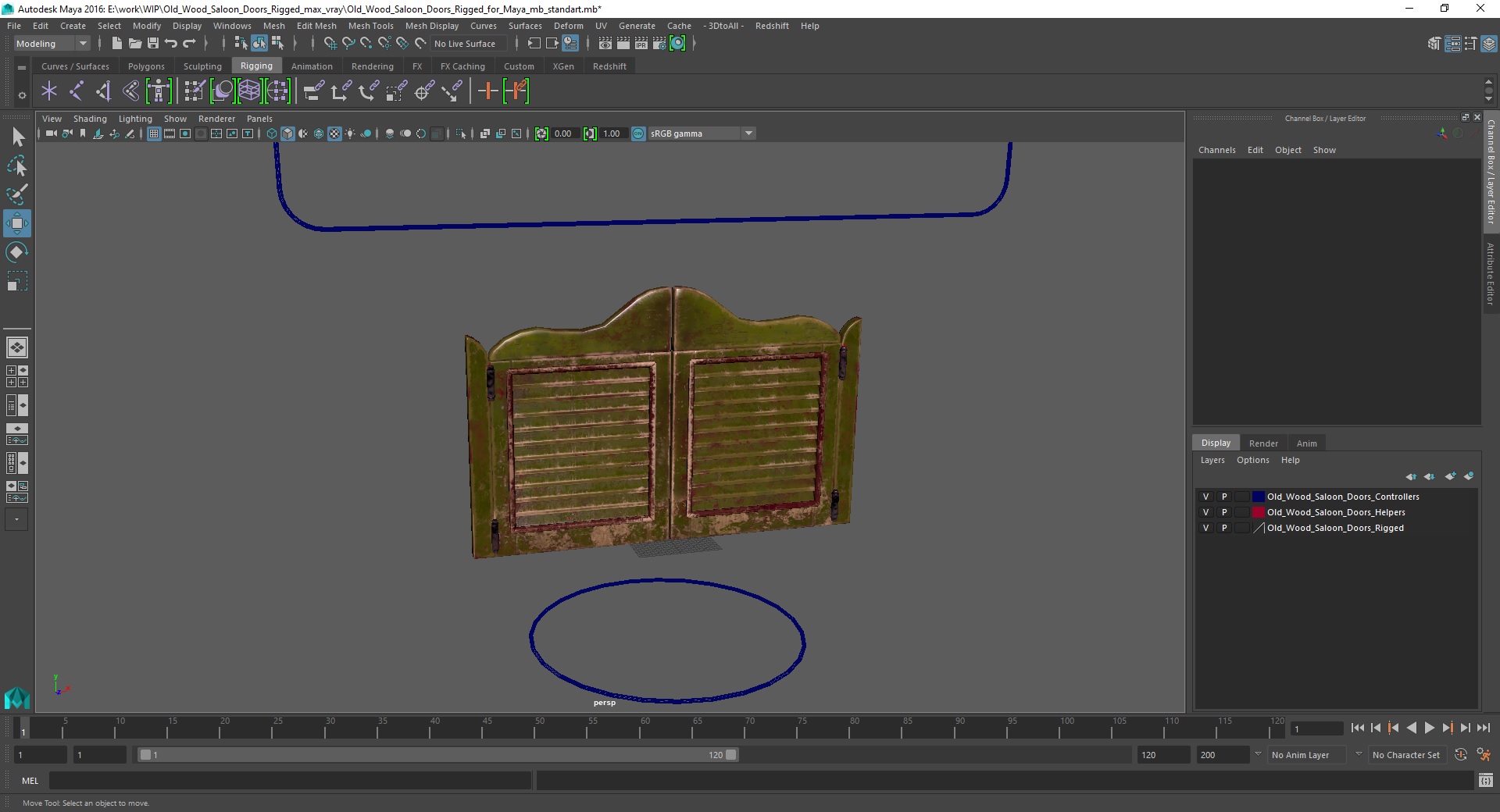Viewport: 1500px width, 812px height.
Task: Click the MEL command input field
Action: (x=290, y=780)
